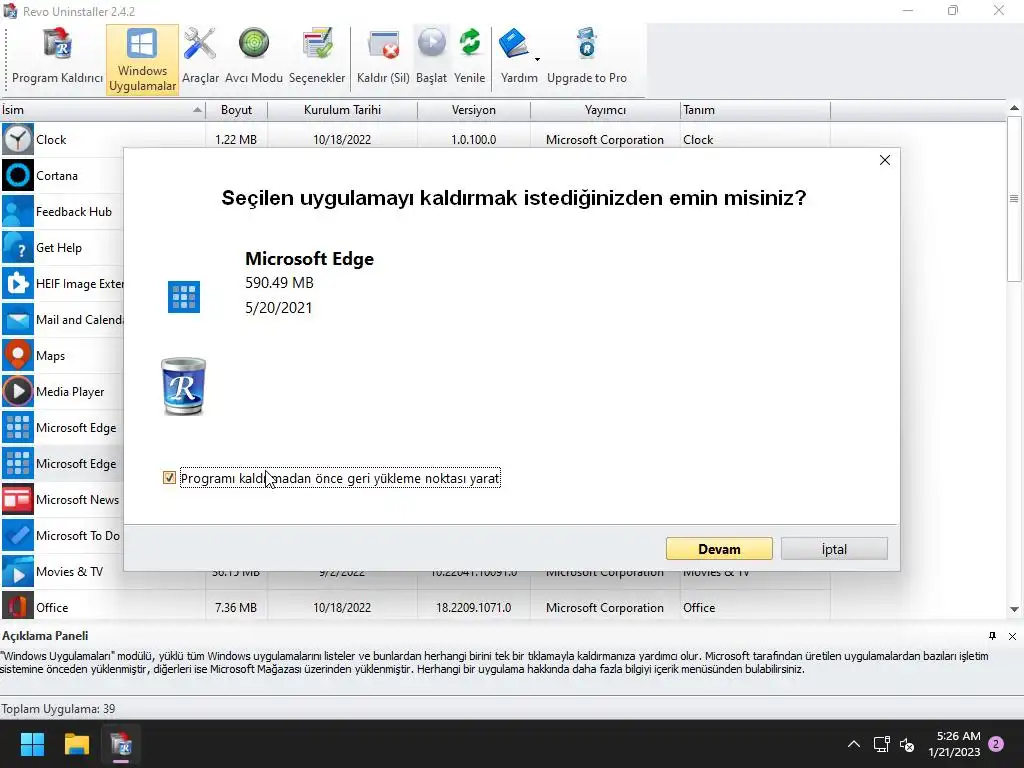Click the Devam button

coord(719,549)
